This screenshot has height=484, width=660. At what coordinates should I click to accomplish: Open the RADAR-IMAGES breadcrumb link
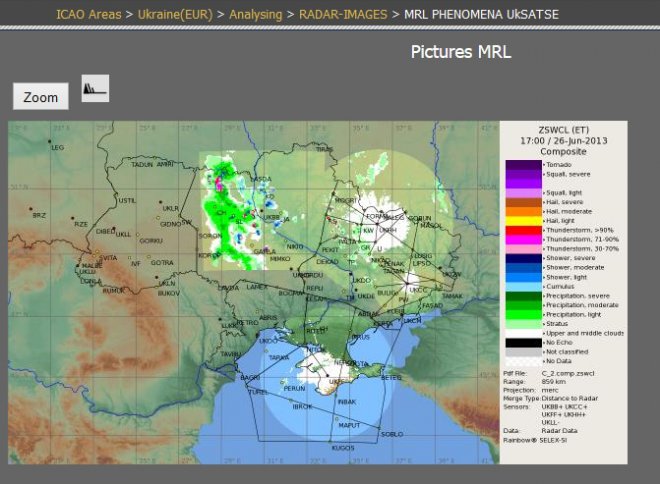(341, 15)
